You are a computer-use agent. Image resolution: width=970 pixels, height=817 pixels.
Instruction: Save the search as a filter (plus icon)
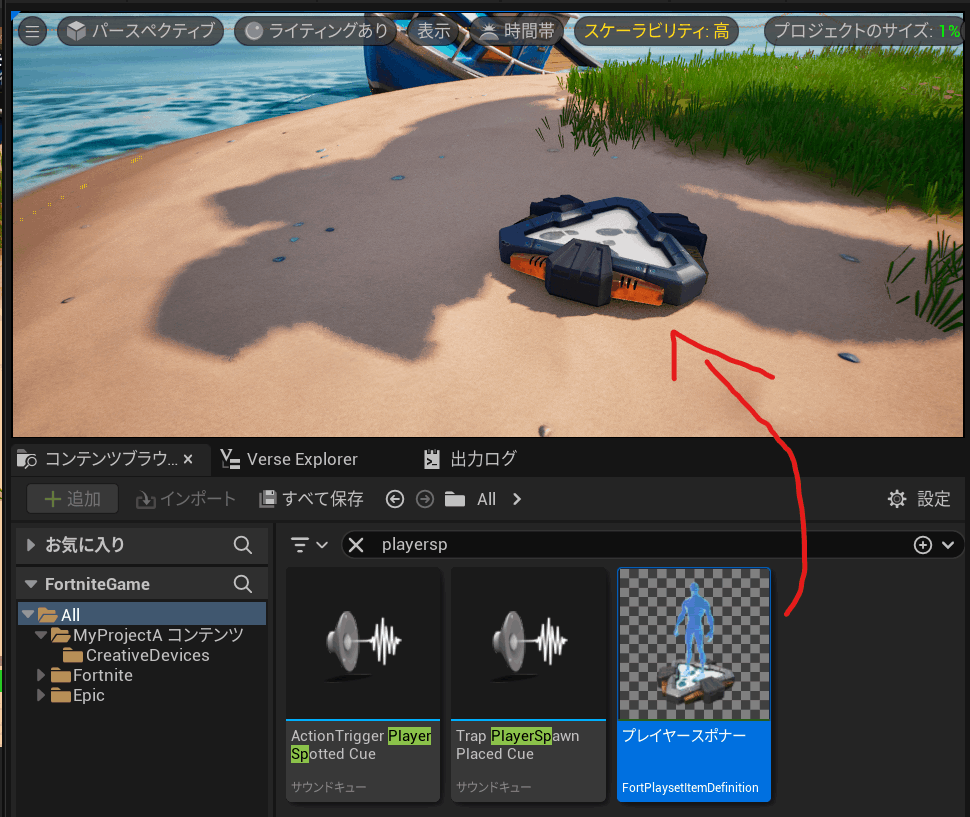coord(923,545)
